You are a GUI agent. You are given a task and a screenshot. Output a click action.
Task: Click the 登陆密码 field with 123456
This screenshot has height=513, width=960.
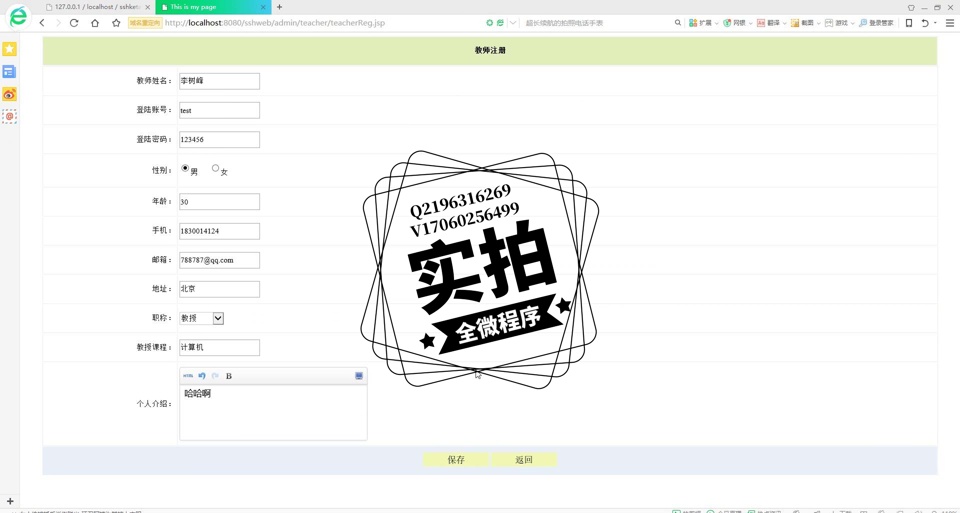219,140
